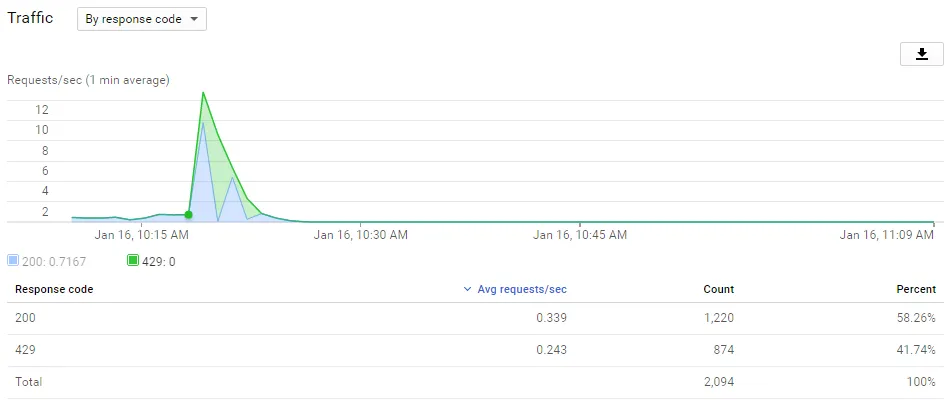Click the green 429 legend swatch
952x406 pixels.
(x=133, y=260)
